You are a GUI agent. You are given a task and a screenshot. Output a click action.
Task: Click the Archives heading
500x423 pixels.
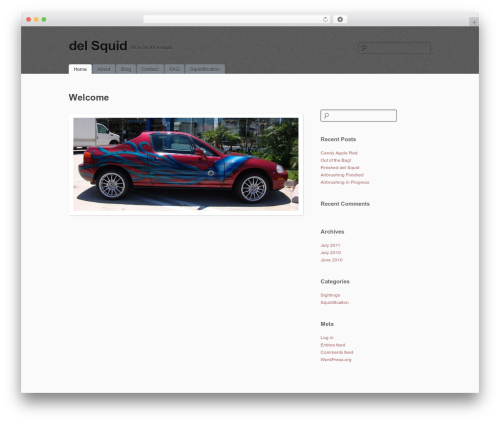point(332,232)
